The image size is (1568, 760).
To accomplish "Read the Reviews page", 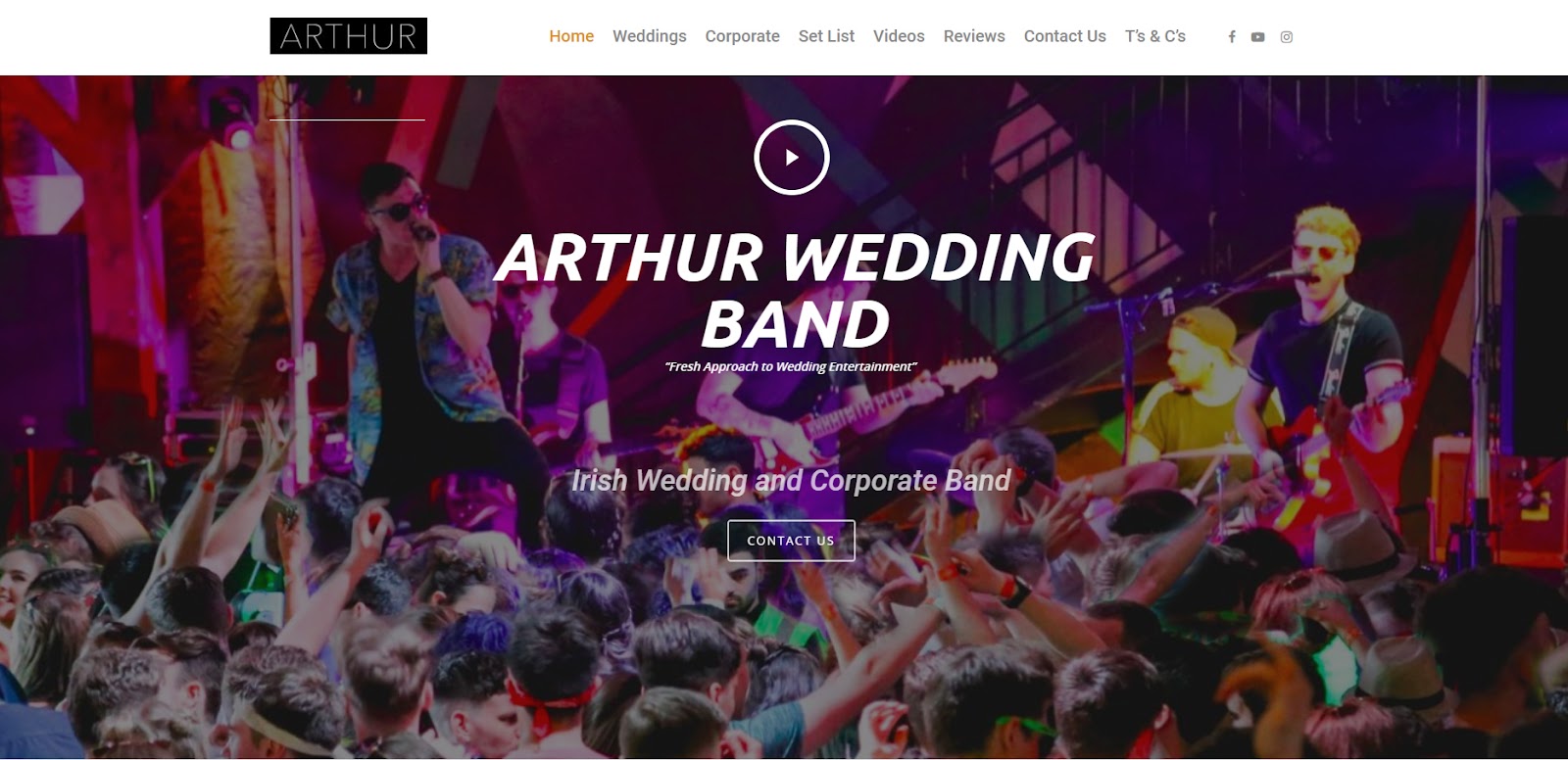I will tap(974, 36).
